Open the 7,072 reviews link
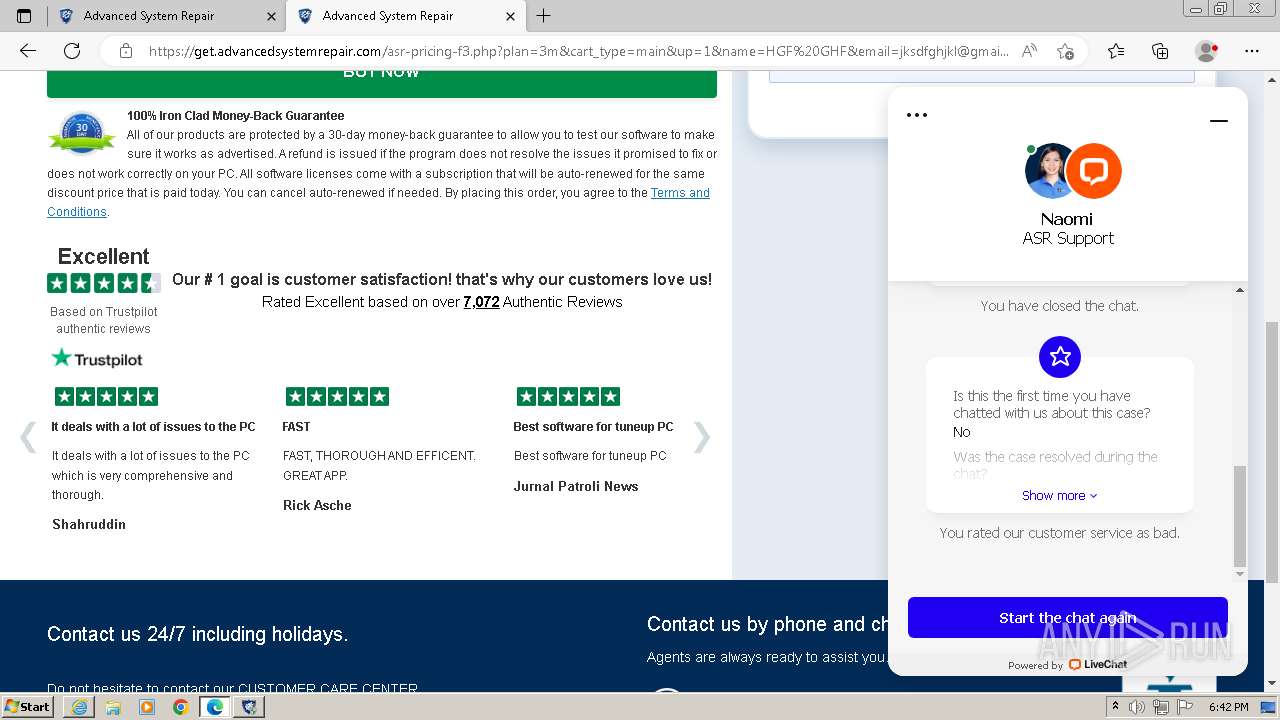The width and height of the screenshot is (1280, 720). pos(481,302)
